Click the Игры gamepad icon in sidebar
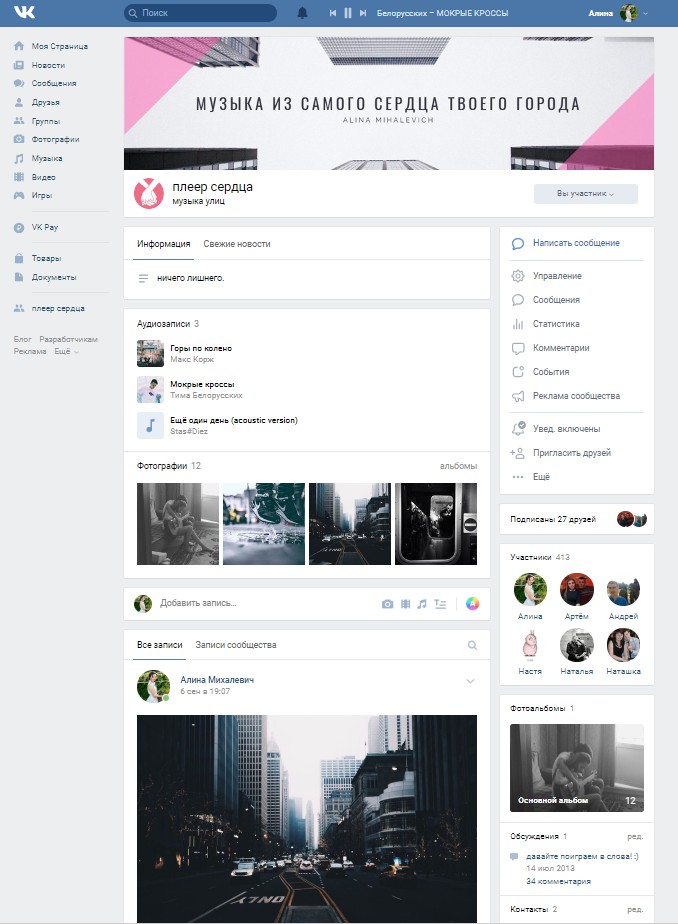 pos(19,195)
